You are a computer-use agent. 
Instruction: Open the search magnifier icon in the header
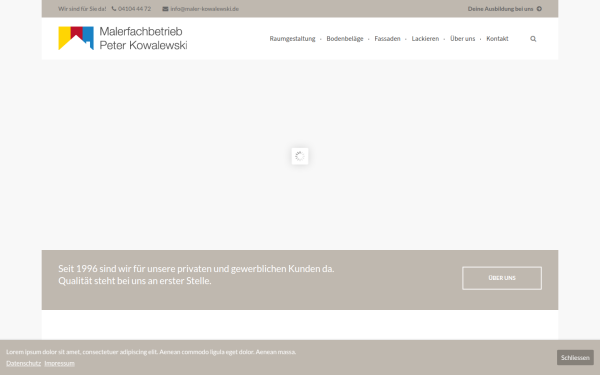click(x=533, y=39)
